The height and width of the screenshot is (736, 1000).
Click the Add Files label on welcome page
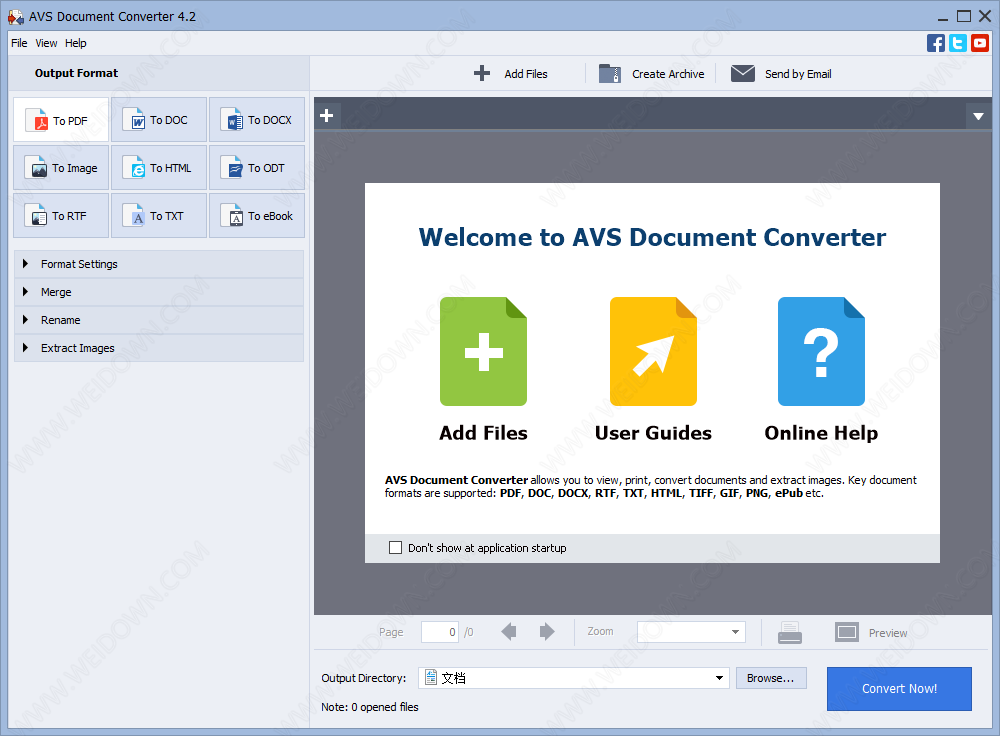tap(483, 433)
